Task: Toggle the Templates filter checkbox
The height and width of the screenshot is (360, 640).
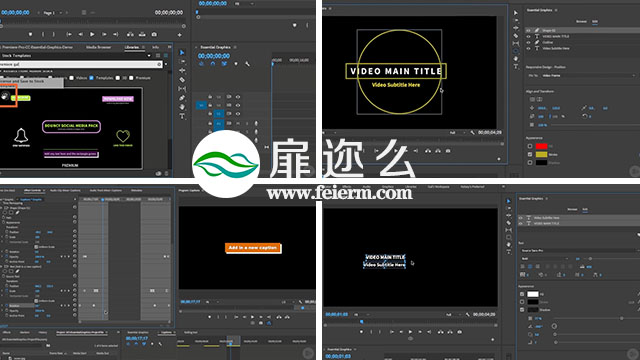Action: point(91,78)
